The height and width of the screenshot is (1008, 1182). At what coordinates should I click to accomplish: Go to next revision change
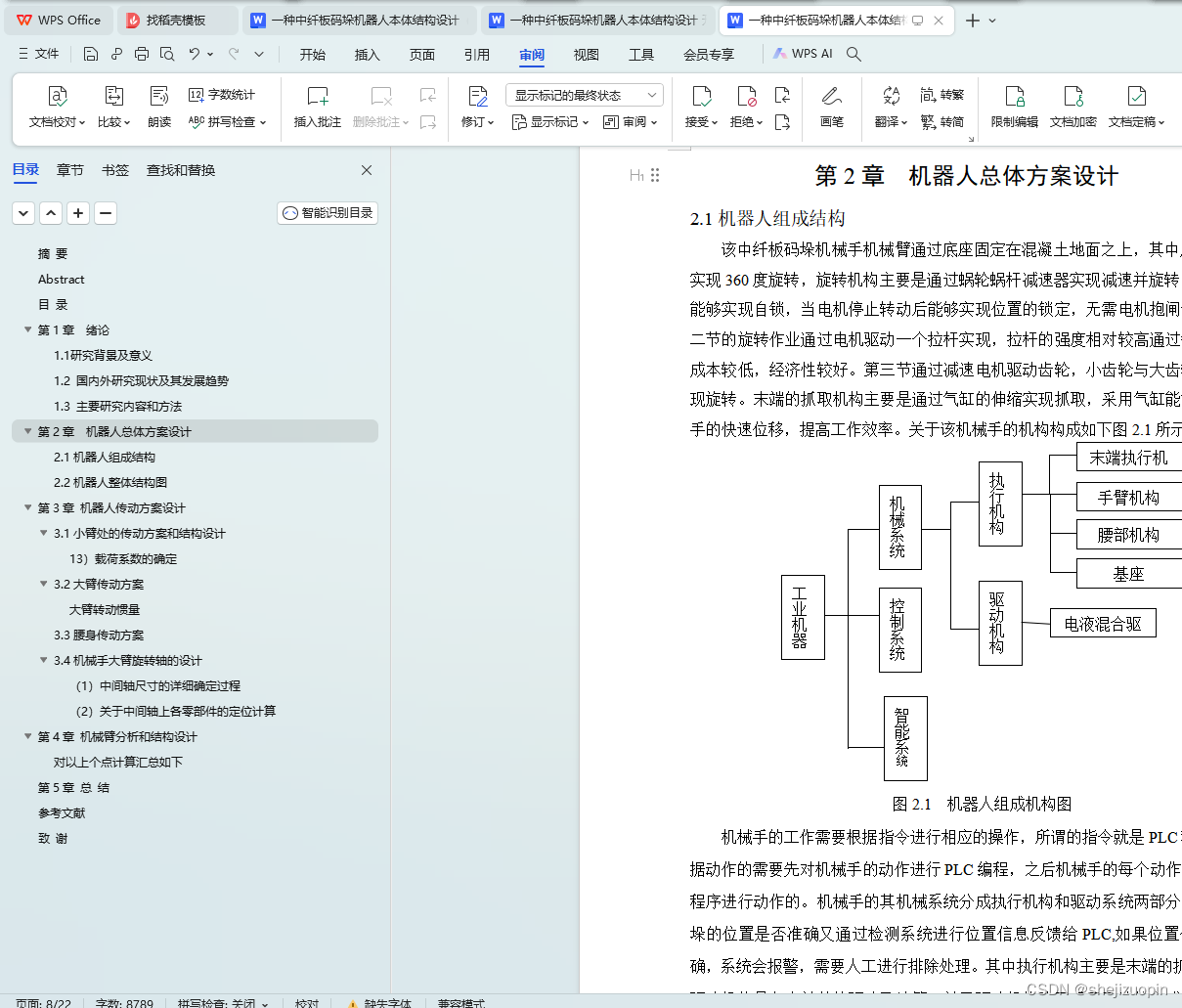[782, 122]
